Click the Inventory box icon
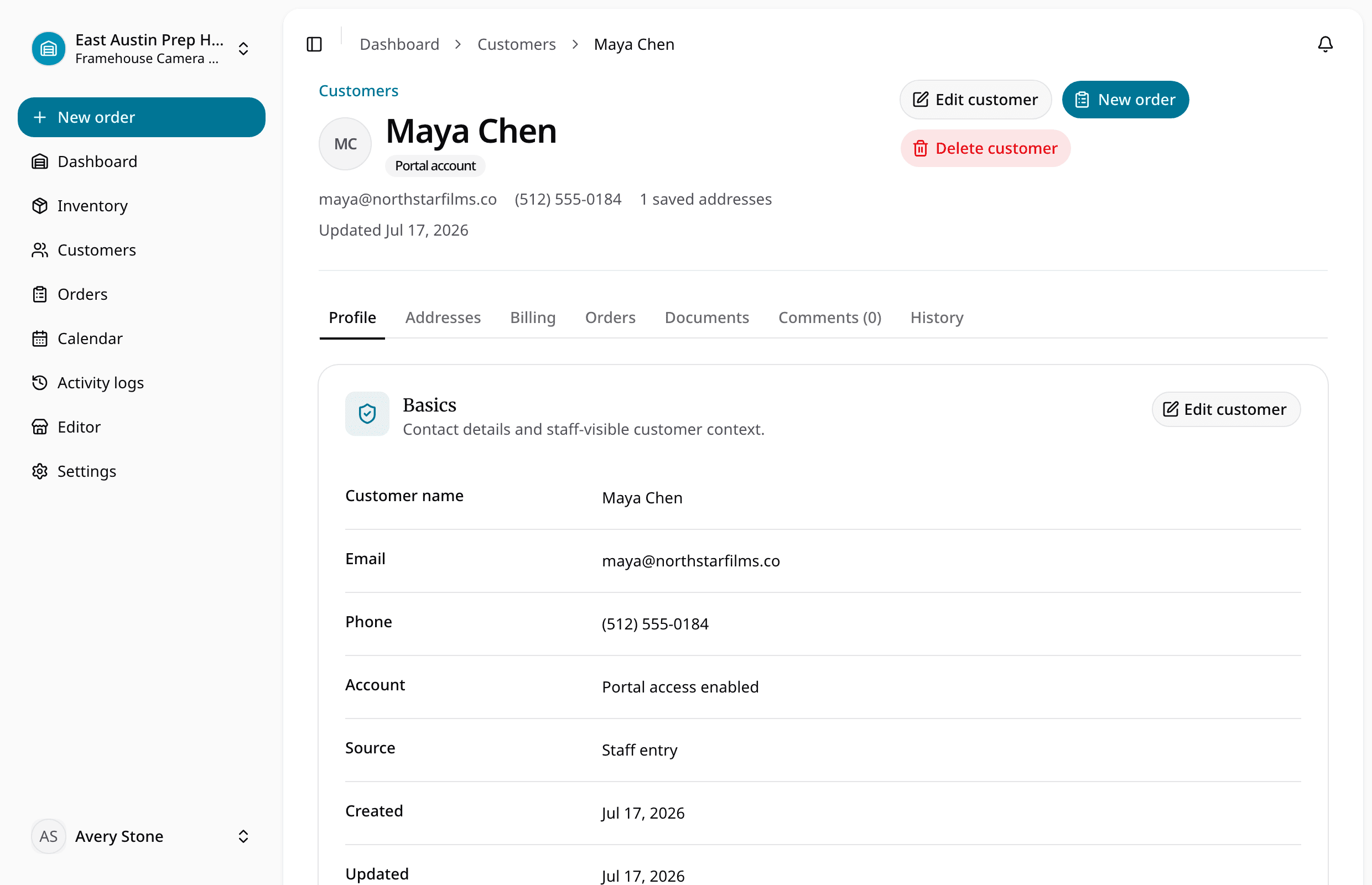The width and height of the screenshot is (1372, 885). coord(40,206)
